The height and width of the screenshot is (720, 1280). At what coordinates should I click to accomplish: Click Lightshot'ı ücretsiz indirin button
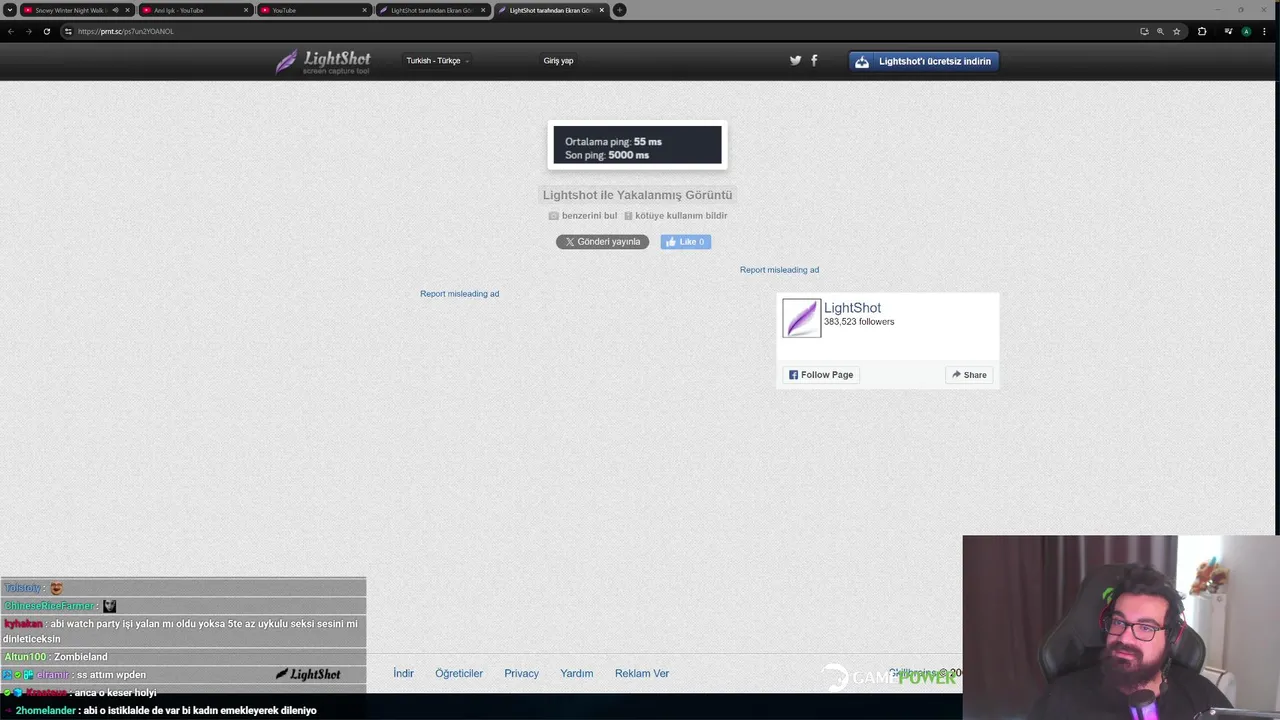click(x=924, y=61)
